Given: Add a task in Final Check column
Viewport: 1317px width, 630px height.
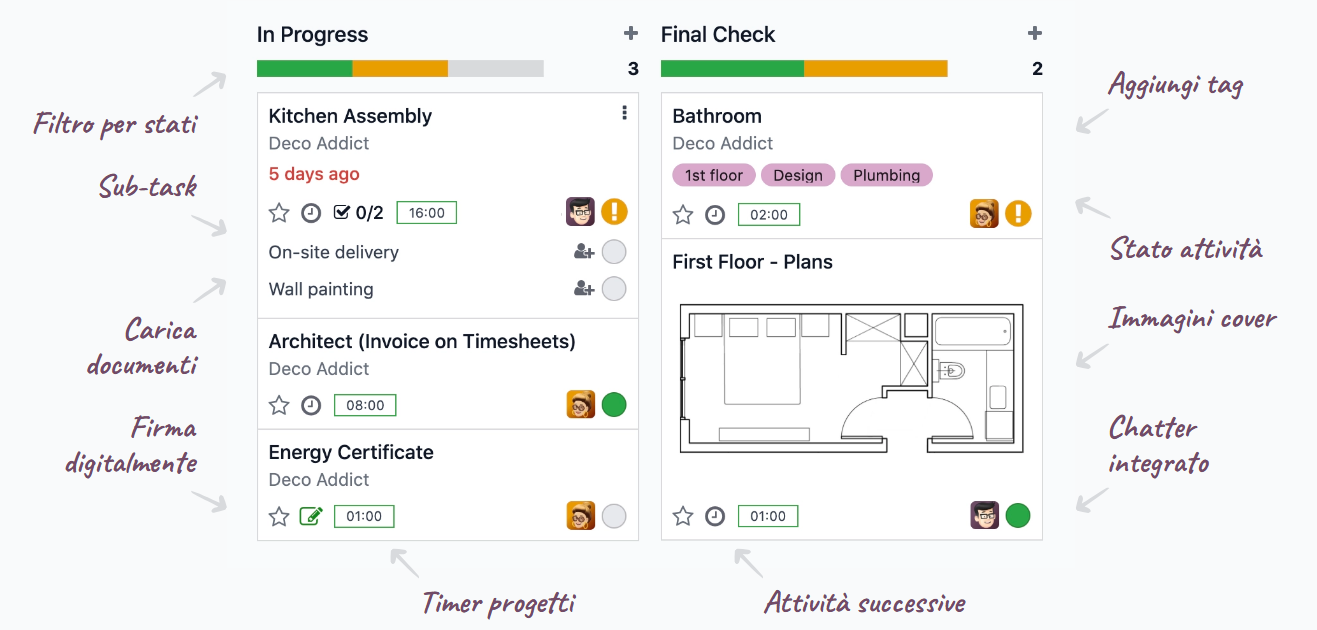Looking at the screenshot, I should tap(1035, 34).
